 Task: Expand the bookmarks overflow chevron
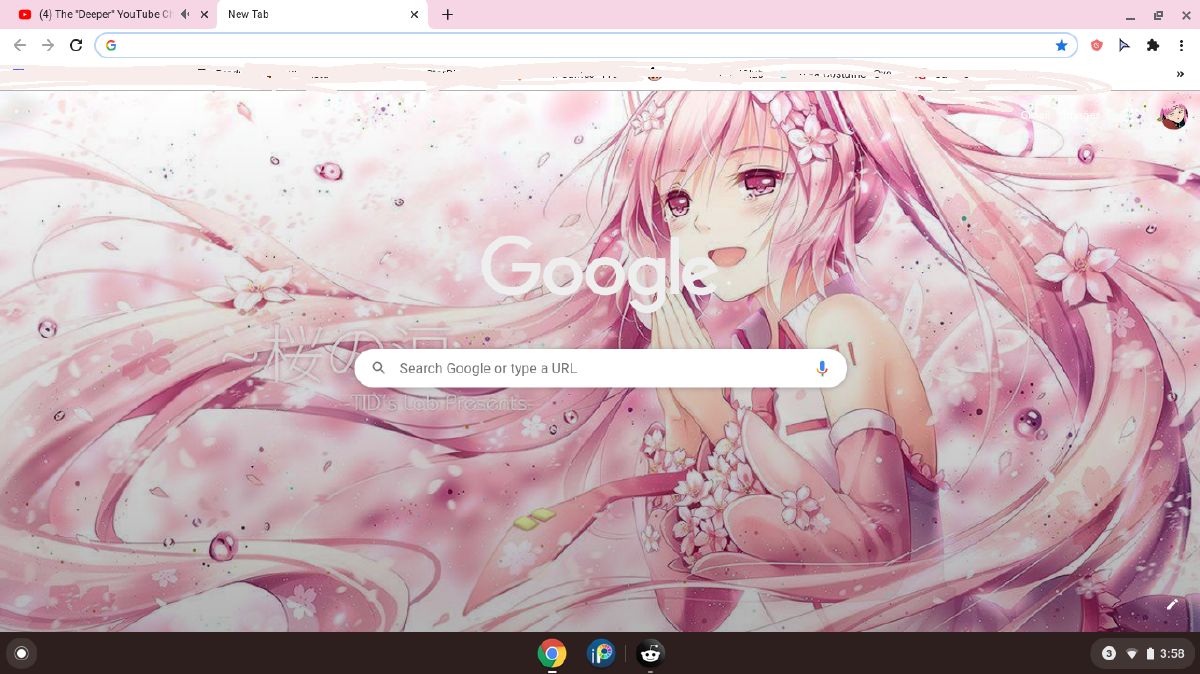coord(1181,73)
